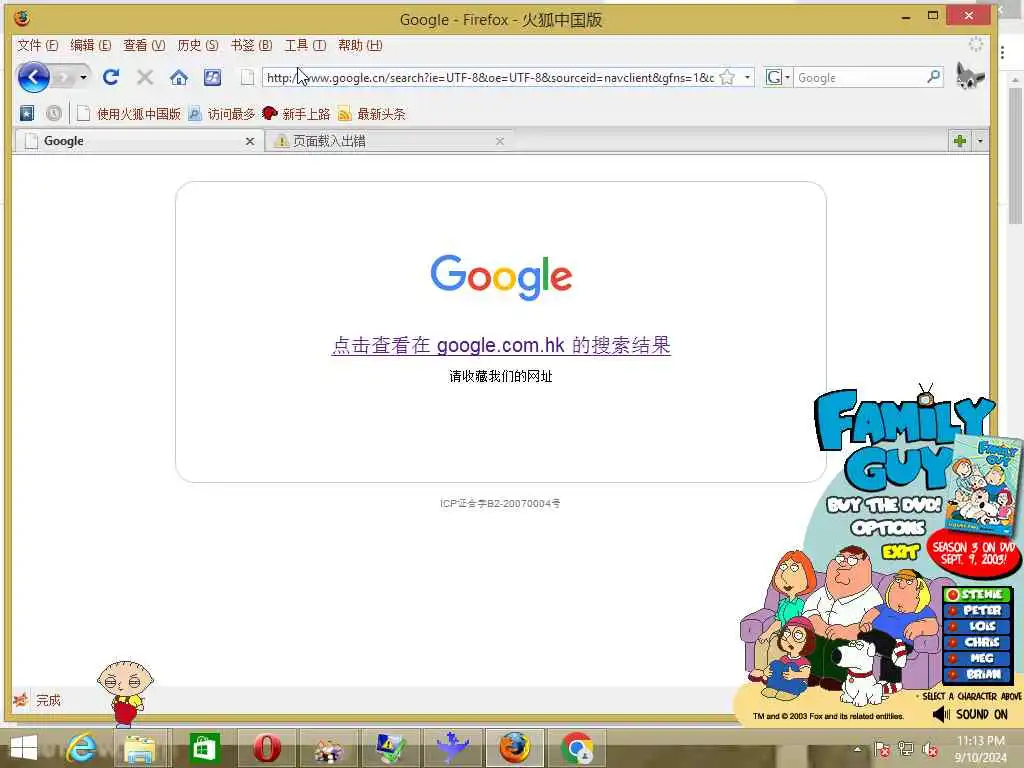Click the Season 3 DVD cover thumbnail
Screen dimensions: 1024x768
[x=984, y=485]
